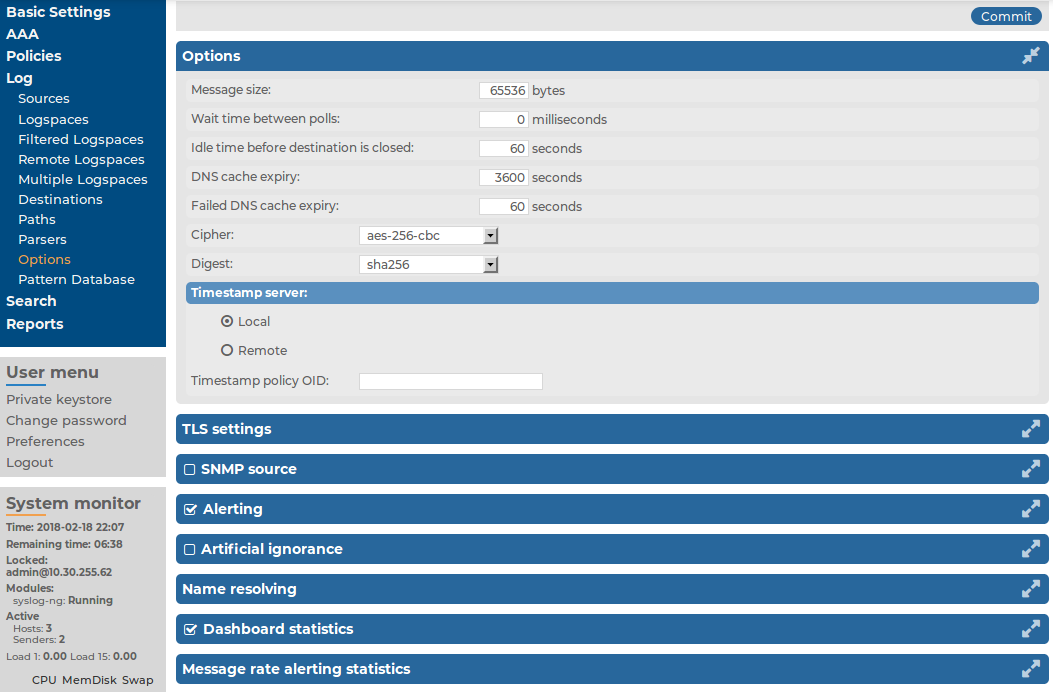Expand TLS settings using the arrows icon
This screenshot has width=1053, height=692.
click(x=1031, y=429)
